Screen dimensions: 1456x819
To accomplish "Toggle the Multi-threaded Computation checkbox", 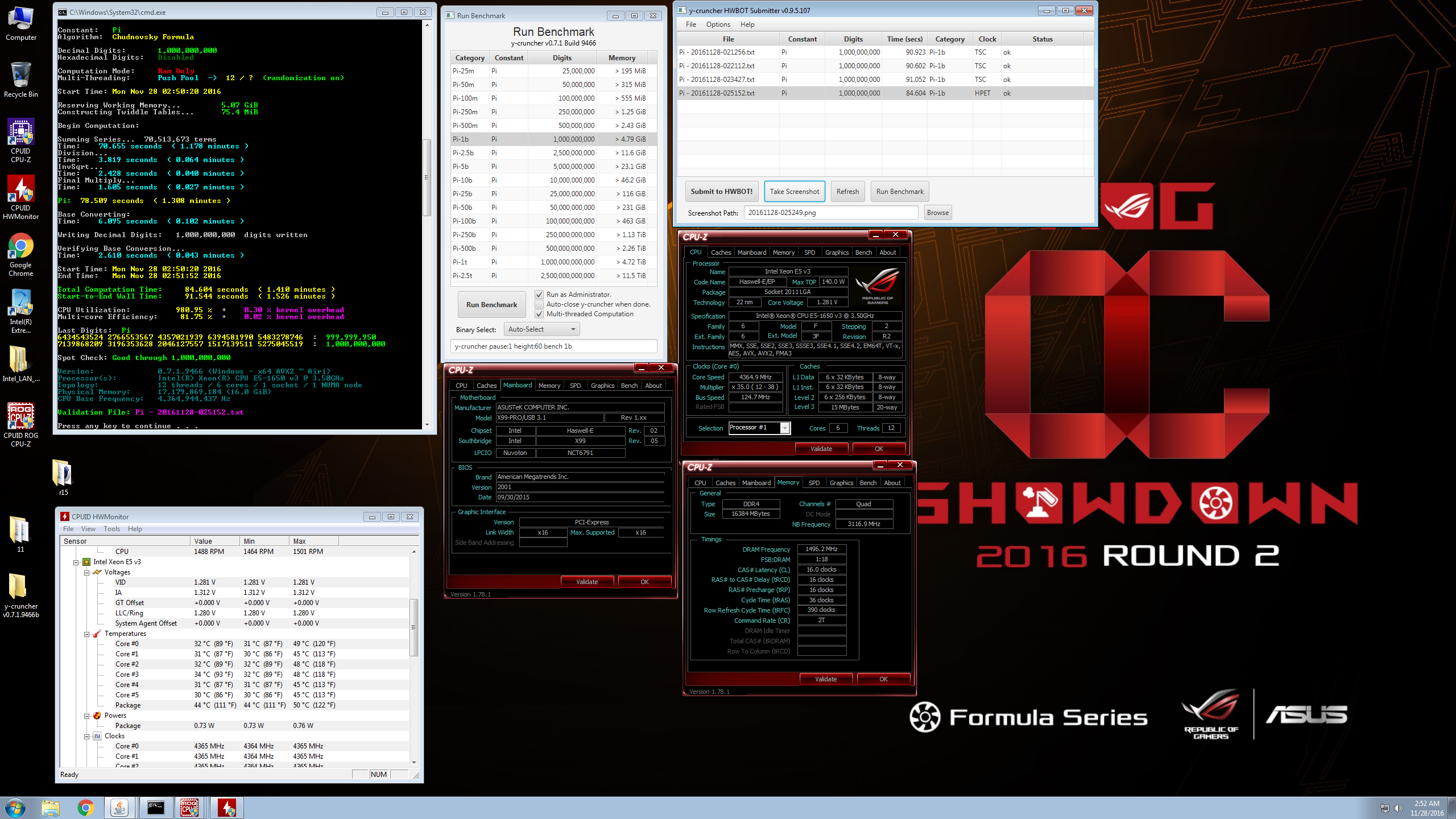I will 539,314.
